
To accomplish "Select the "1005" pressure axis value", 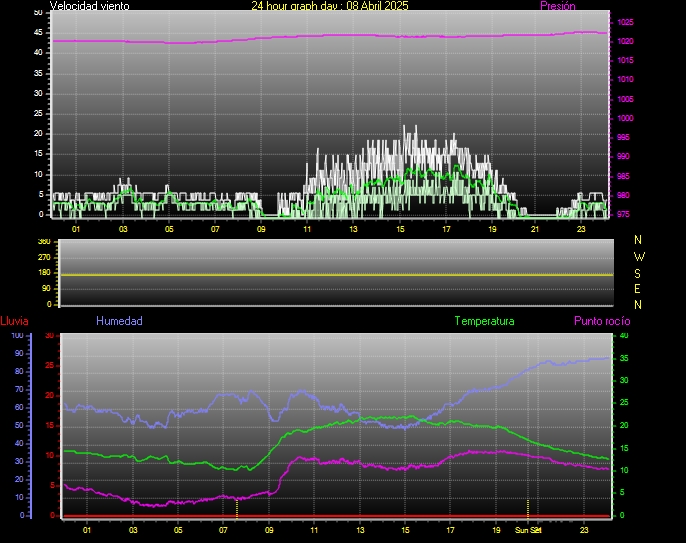I will pyautogui.click(x=625, y=99).
